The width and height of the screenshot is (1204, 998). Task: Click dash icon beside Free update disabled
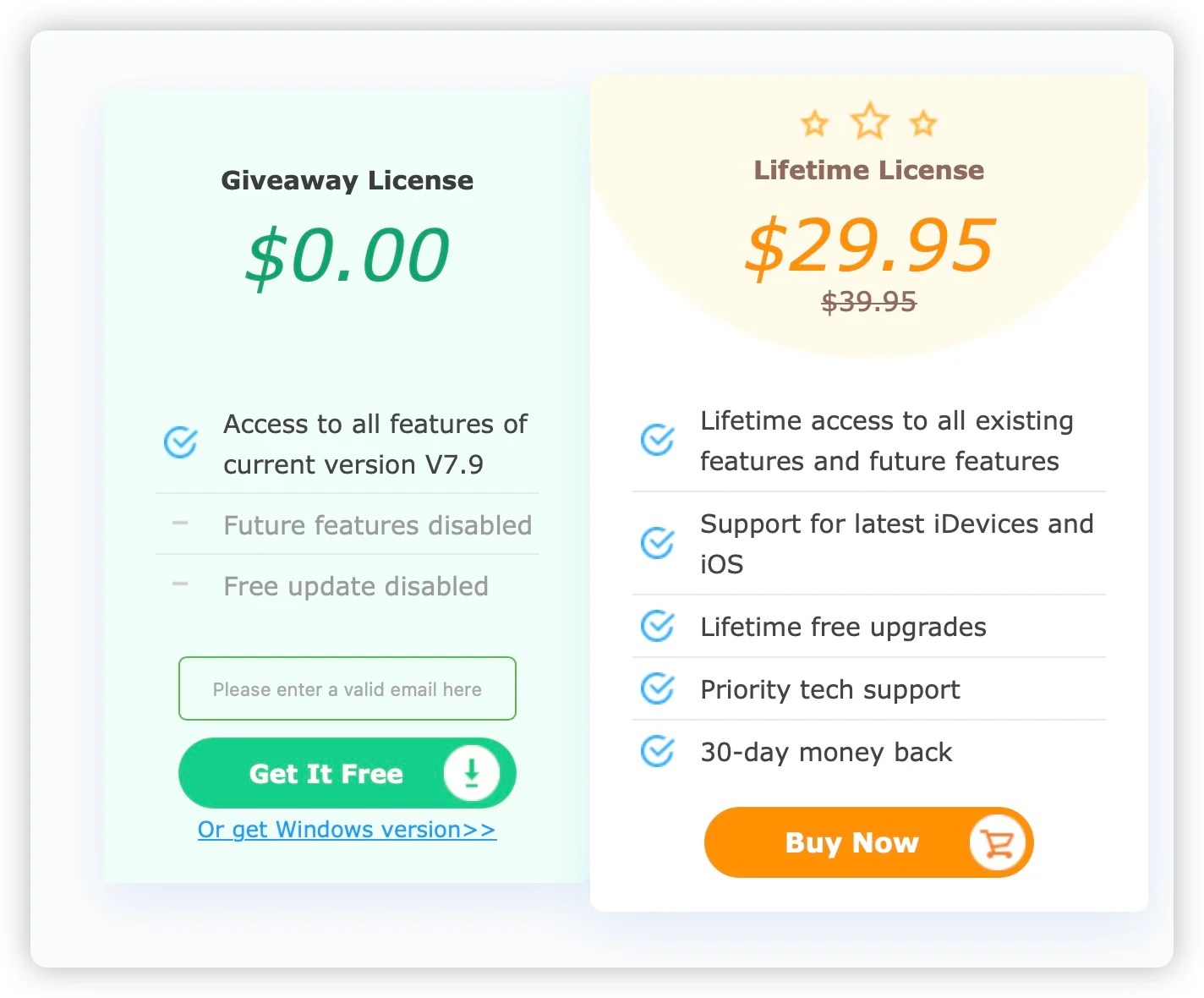[x=180, y=584]
